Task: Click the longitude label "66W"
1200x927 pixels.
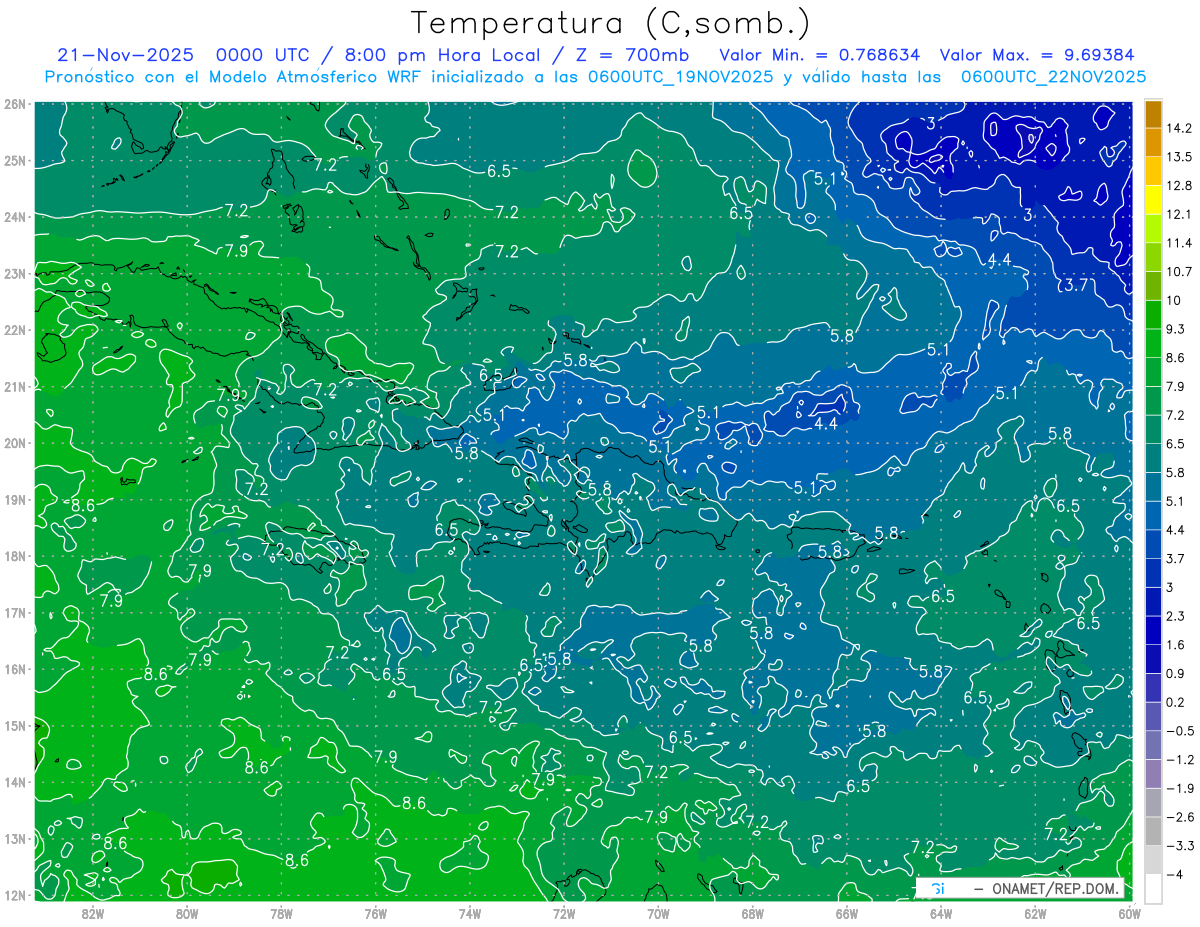Action: pos(846,912)
